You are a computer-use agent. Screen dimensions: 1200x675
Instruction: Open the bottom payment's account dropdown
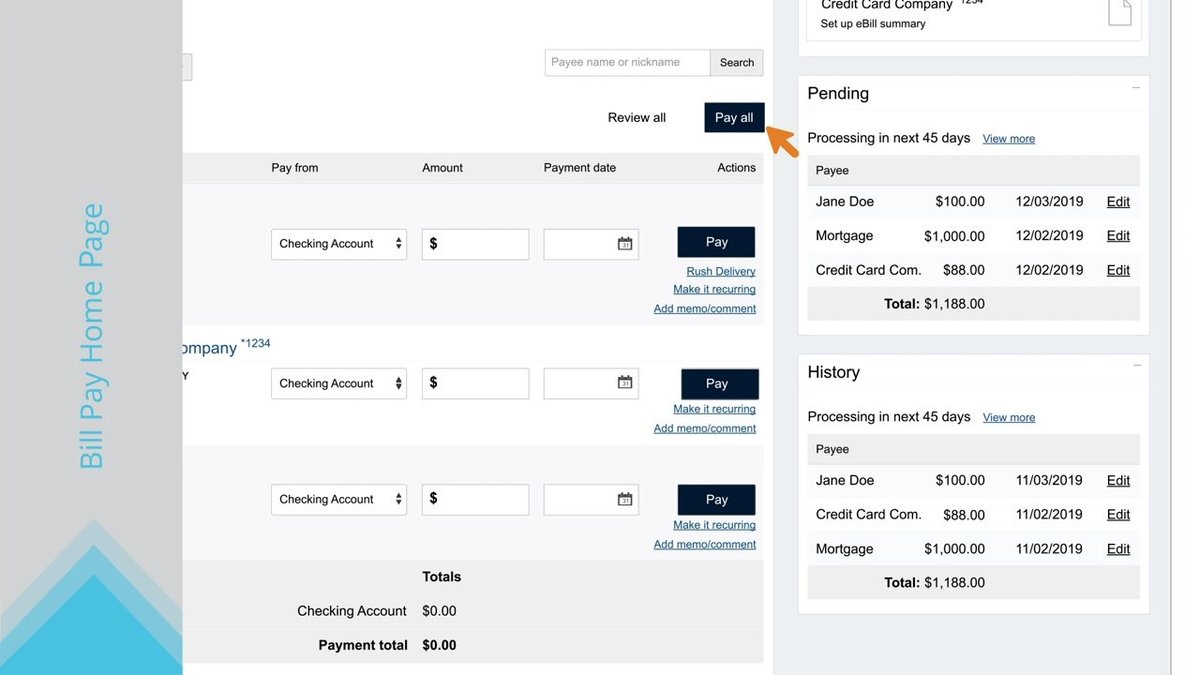338,498
